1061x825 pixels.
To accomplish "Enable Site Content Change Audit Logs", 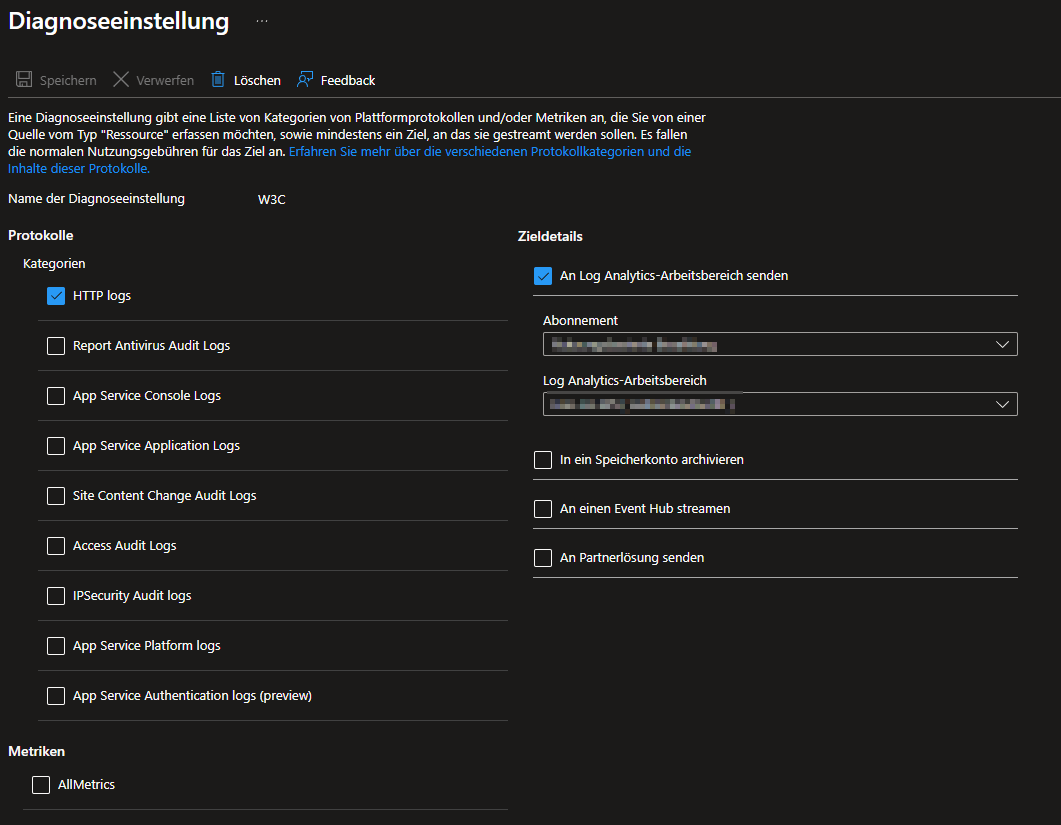I will (x=56, y=496).
